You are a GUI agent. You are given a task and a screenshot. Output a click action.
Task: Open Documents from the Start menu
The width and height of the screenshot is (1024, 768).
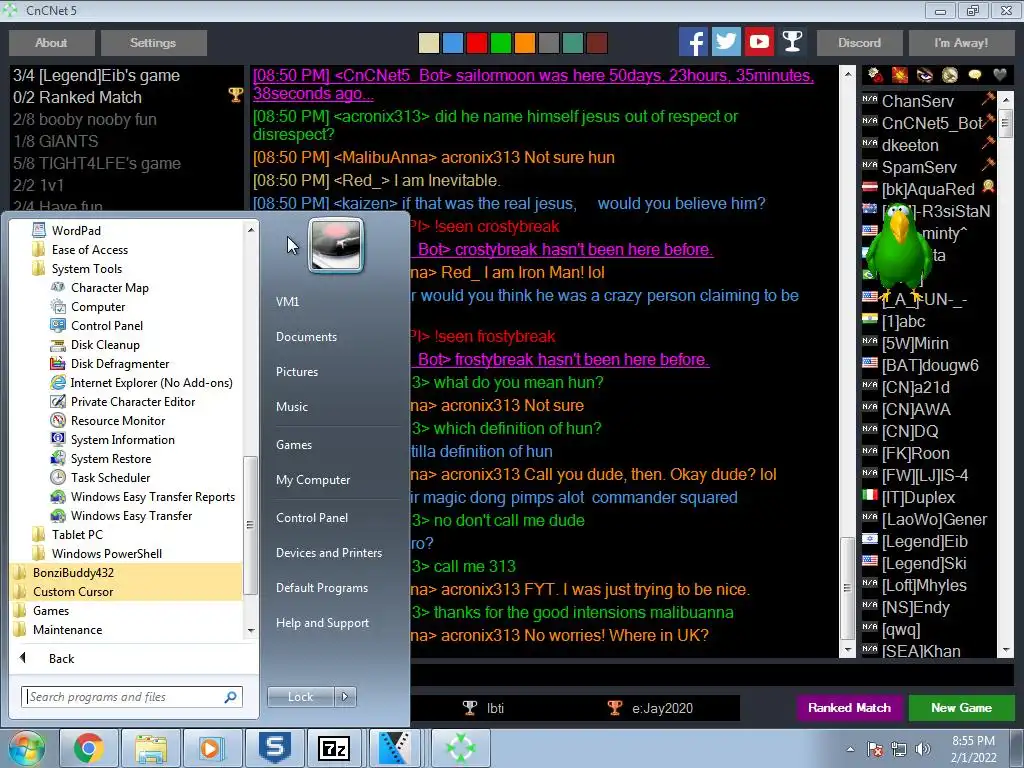tap(306, 337)
